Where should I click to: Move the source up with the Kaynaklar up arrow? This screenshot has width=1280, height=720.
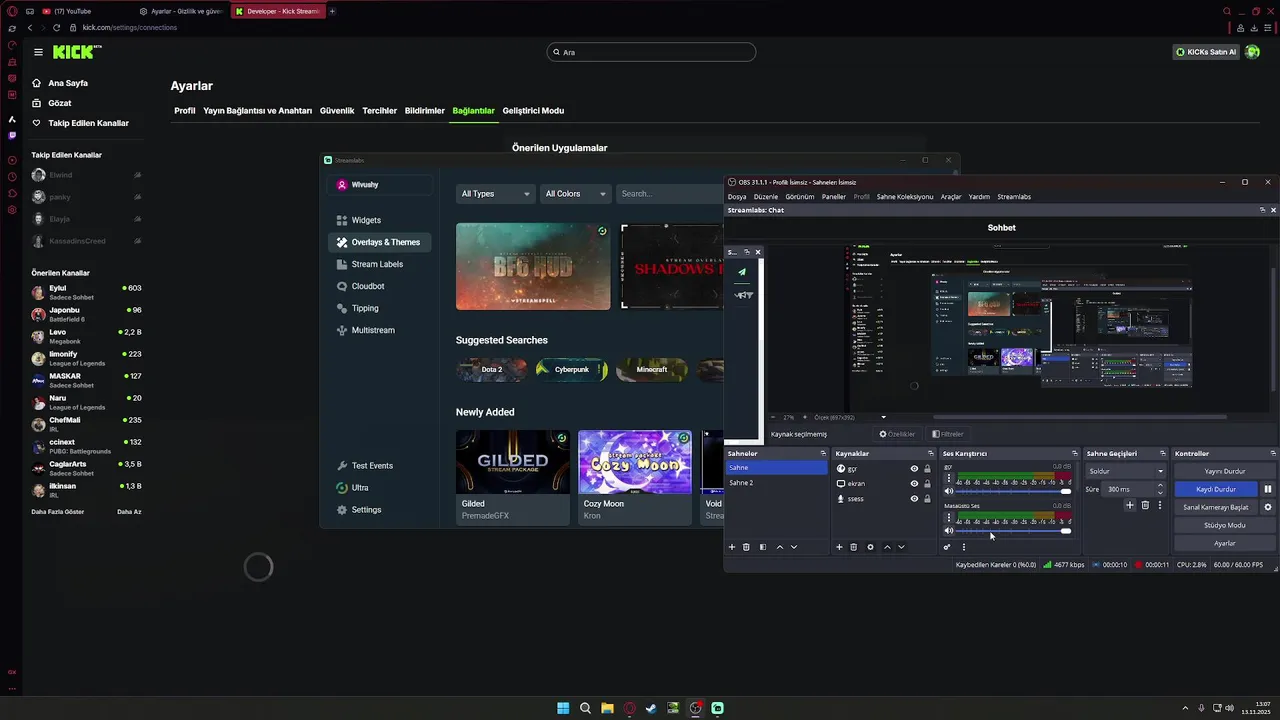click(887, 547)
